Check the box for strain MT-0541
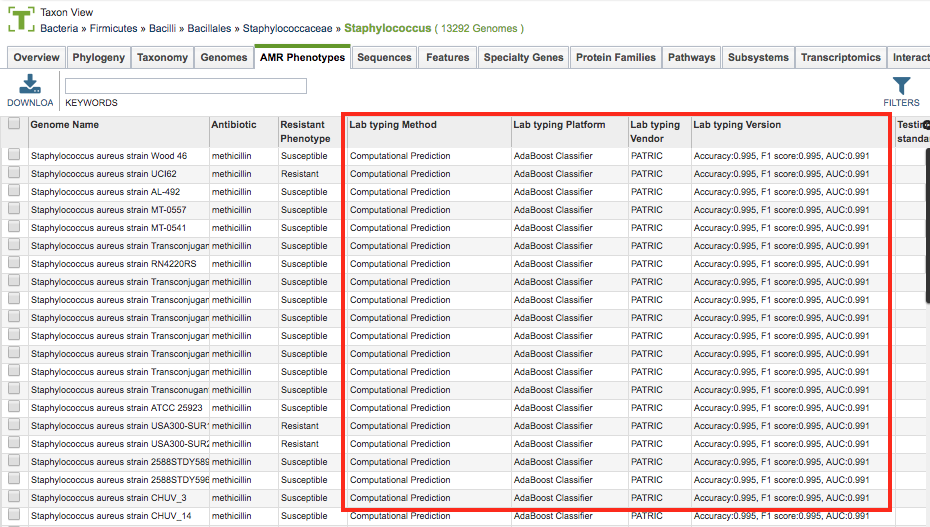The height and width of the screenshot is (527, 930). [x=14, y=226]
